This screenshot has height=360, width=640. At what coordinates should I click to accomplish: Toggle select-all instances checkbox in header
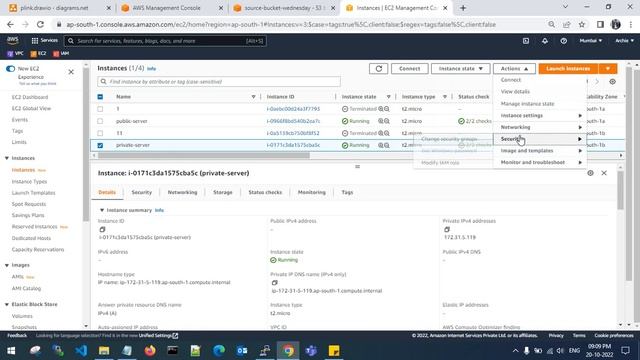(100, 97)
